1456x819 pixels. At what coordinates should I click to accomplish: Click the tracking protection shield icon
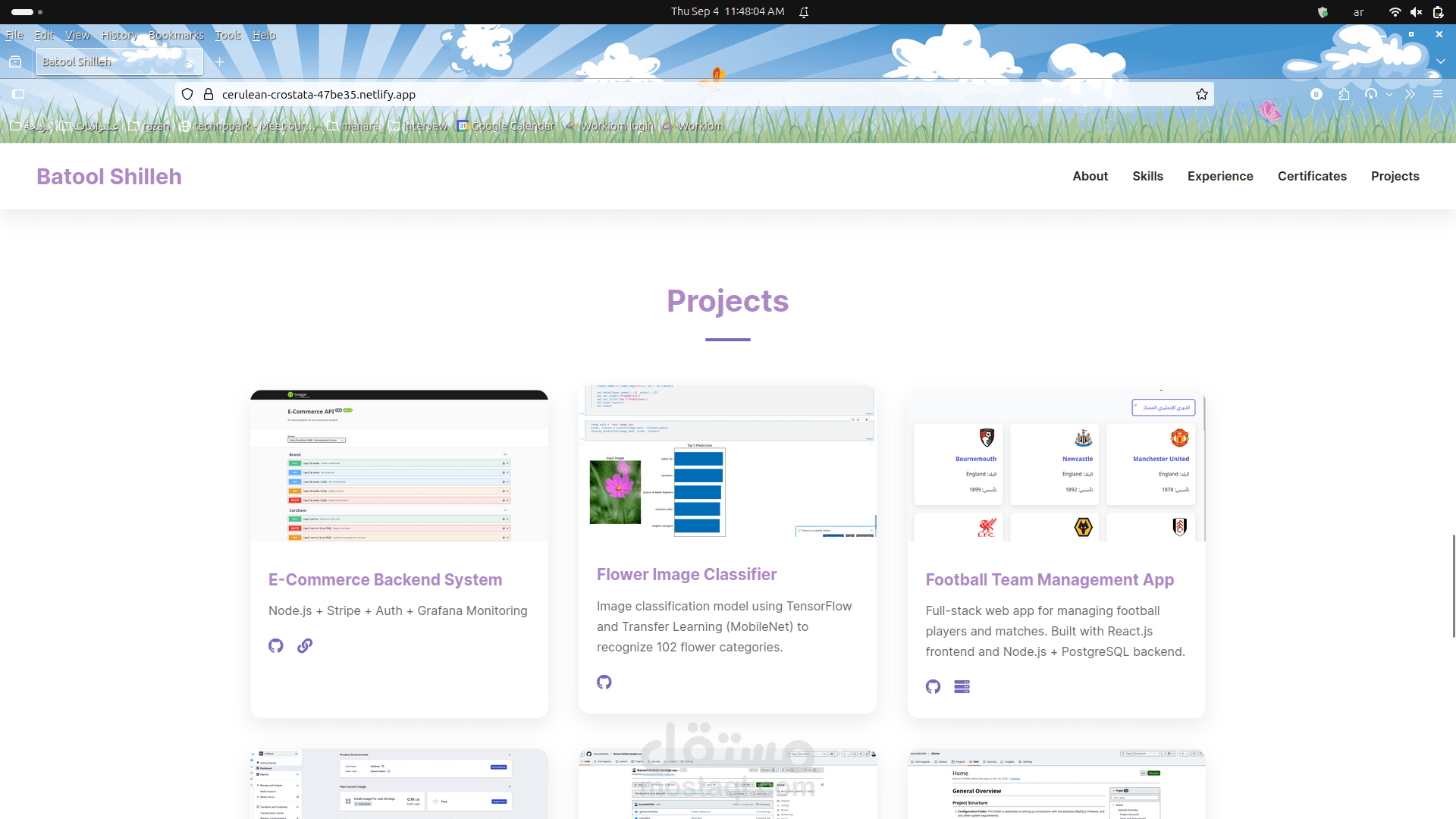point(187,94)
